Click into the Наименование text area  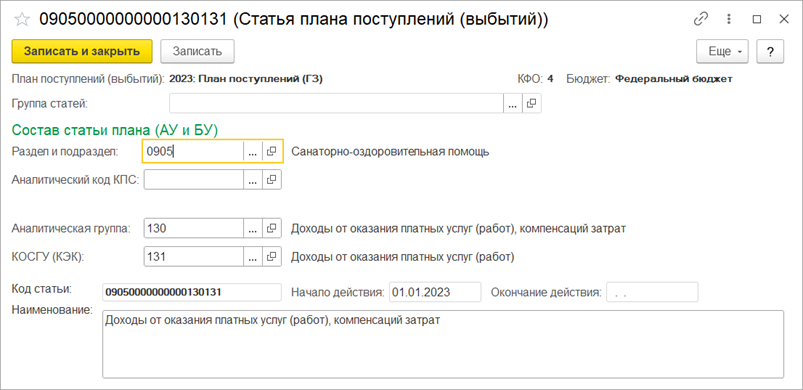tap(443, 344)
